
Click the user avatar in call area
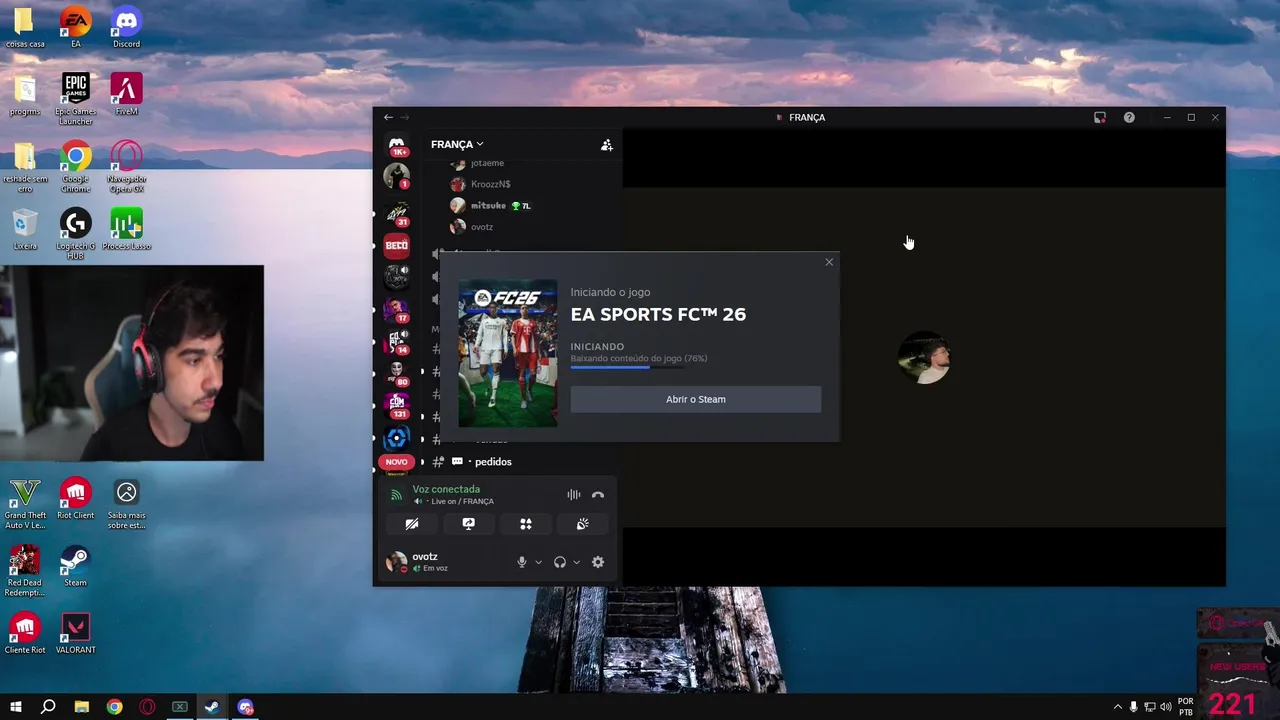pyautogui.click(x=924, y=357)
